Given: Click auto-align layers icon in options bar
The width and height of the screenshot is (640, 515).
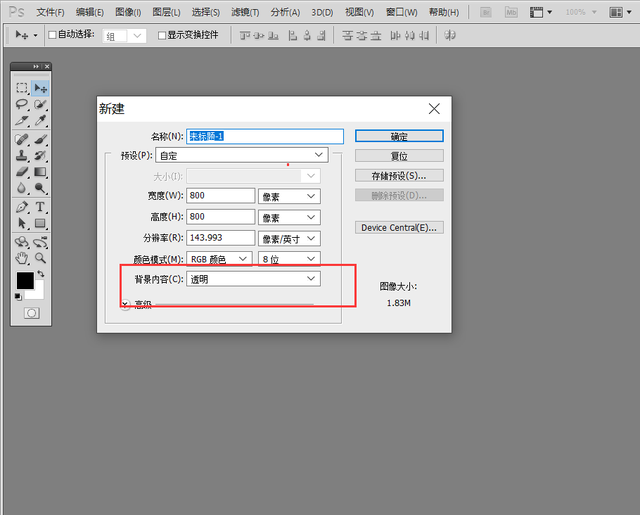Looking at the screenshot, I should pyautogui.click(x=450, y=36).
